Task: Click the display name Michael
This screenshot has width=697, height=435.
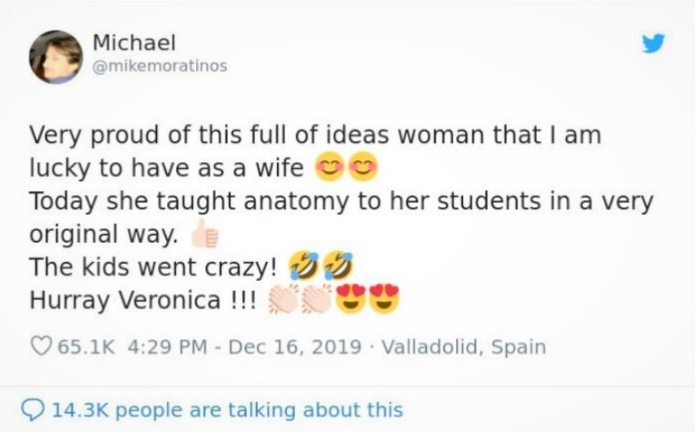Action: point(134,43)
